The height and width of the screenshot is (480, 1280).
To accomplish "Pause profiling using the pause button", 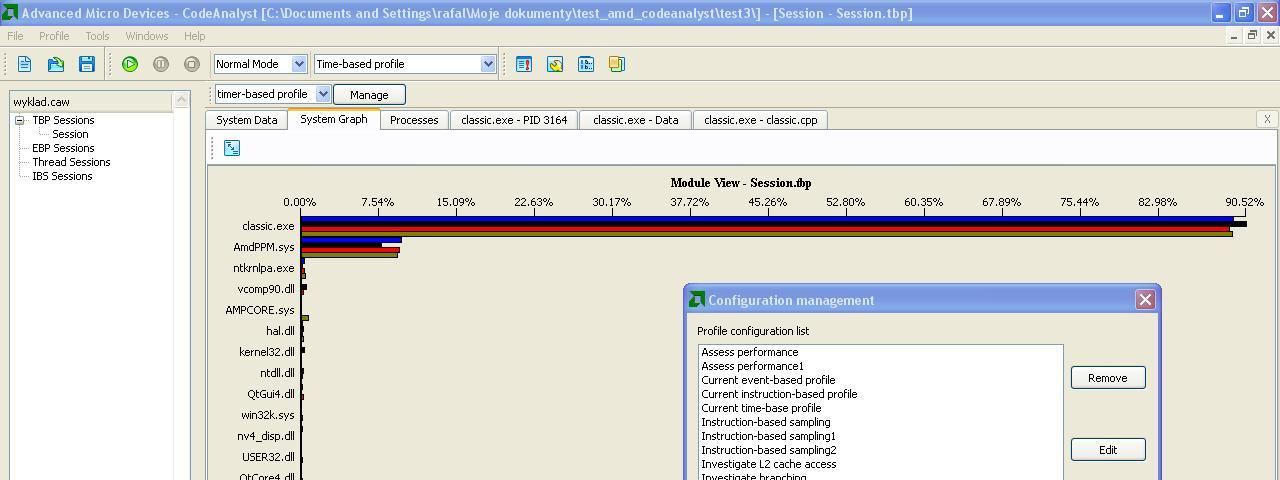I will [161, 64].
